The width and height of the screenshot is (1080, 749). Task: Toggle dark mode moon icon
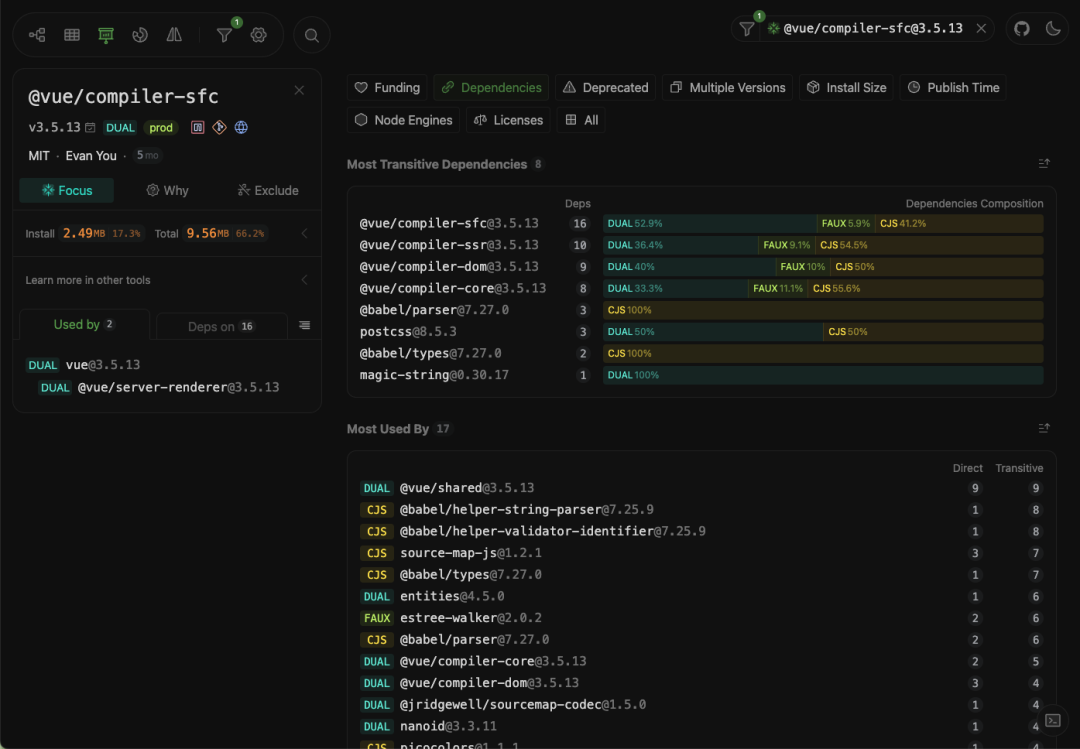(1052, 28)
